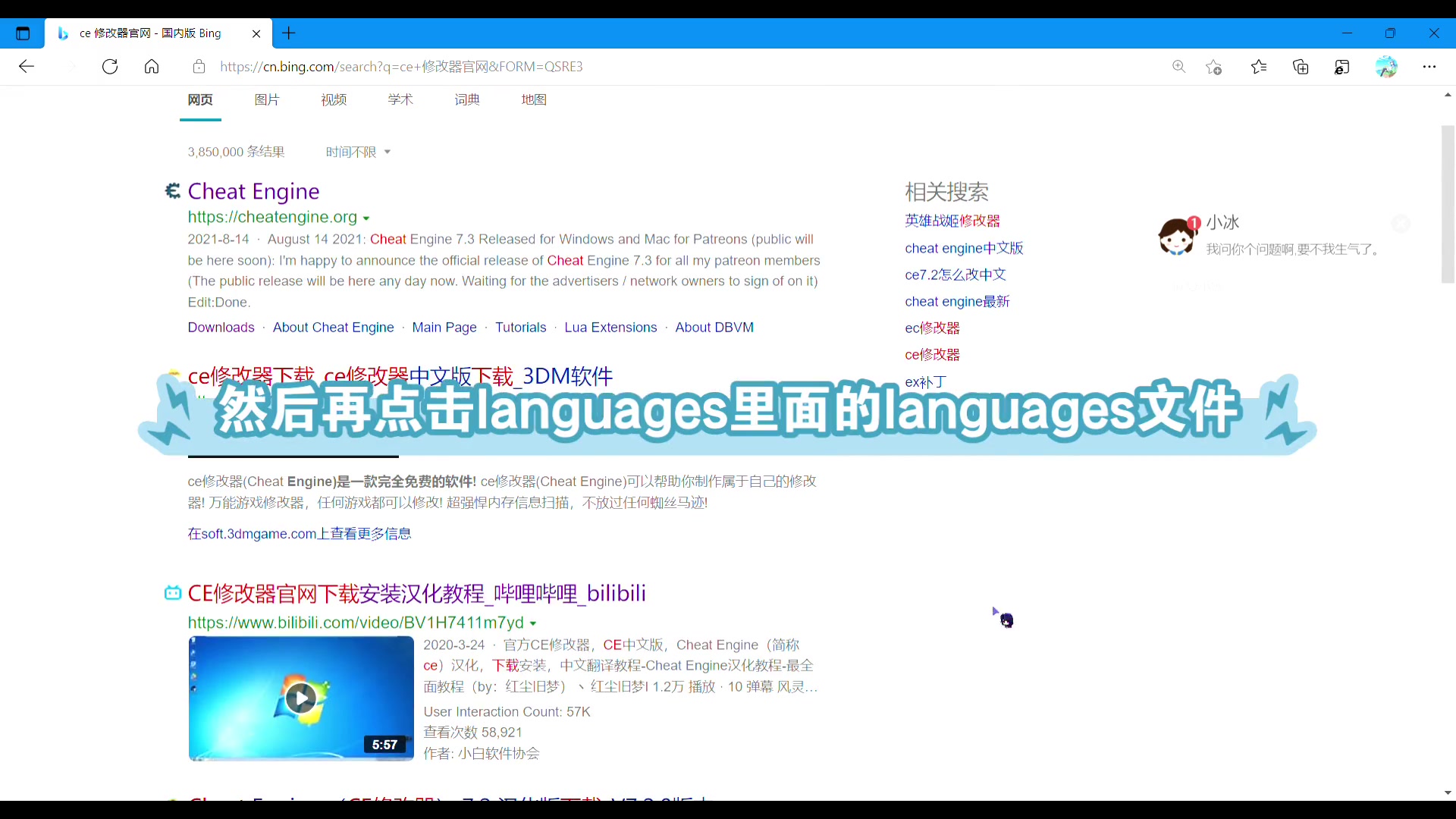Open CE修改器官网下载安装汉化教程 bilibili result
The image size is (1456, 819).
pyautogui.click(x=416, y=593)
